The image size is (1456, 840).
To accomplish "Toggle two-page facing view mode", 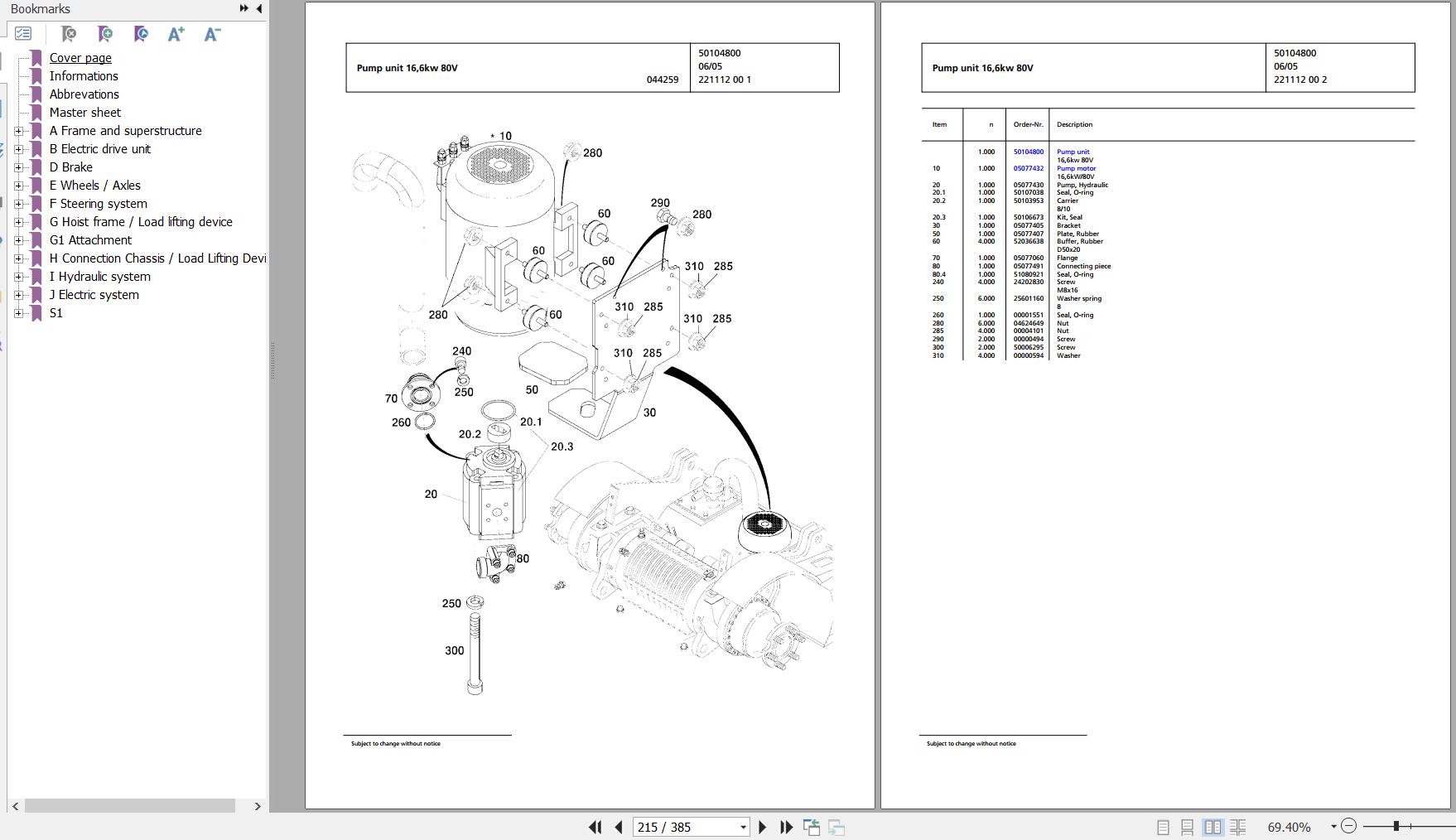I will [1213, 827].
